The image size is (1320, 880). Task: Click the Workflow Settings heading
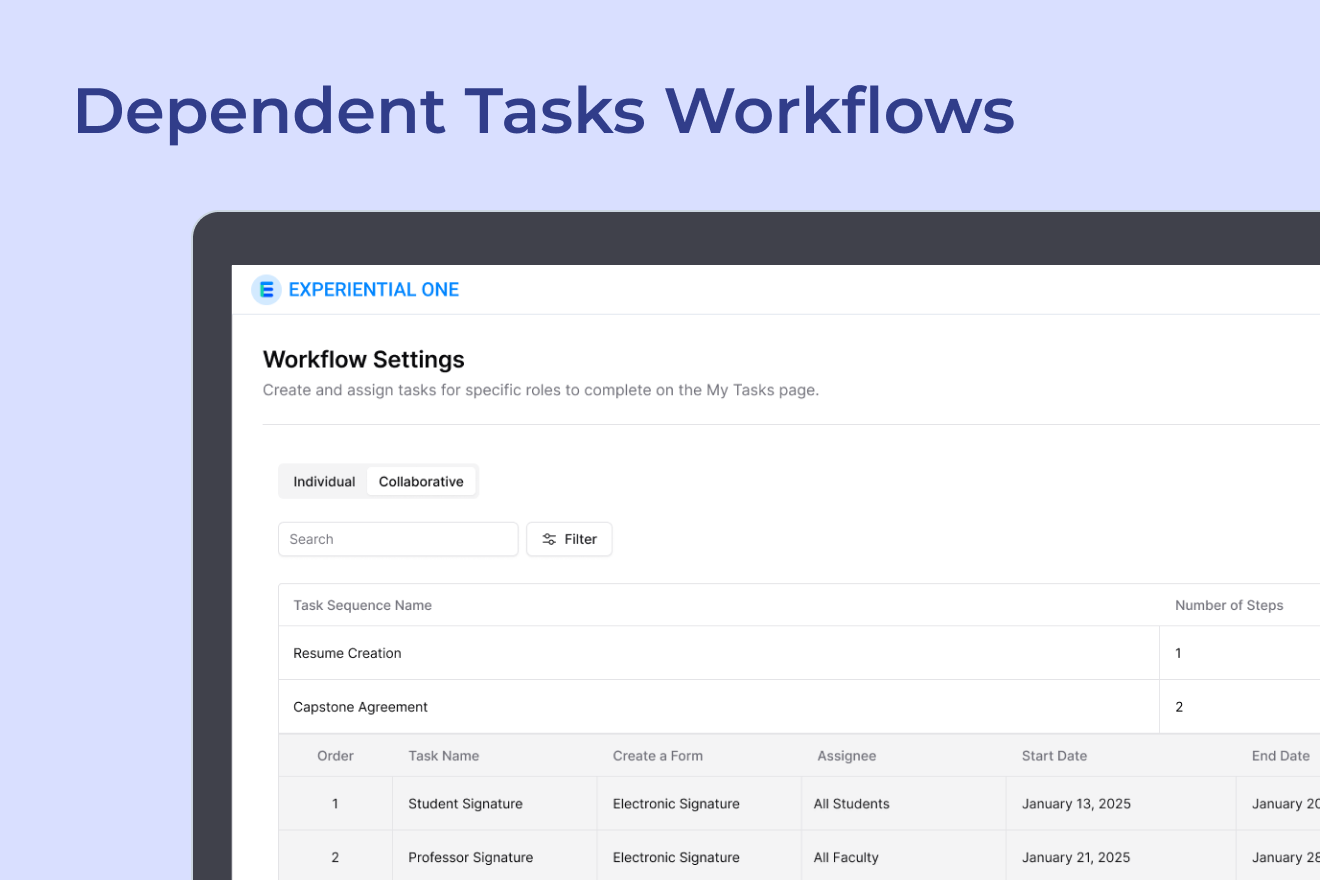click(364, 359)
